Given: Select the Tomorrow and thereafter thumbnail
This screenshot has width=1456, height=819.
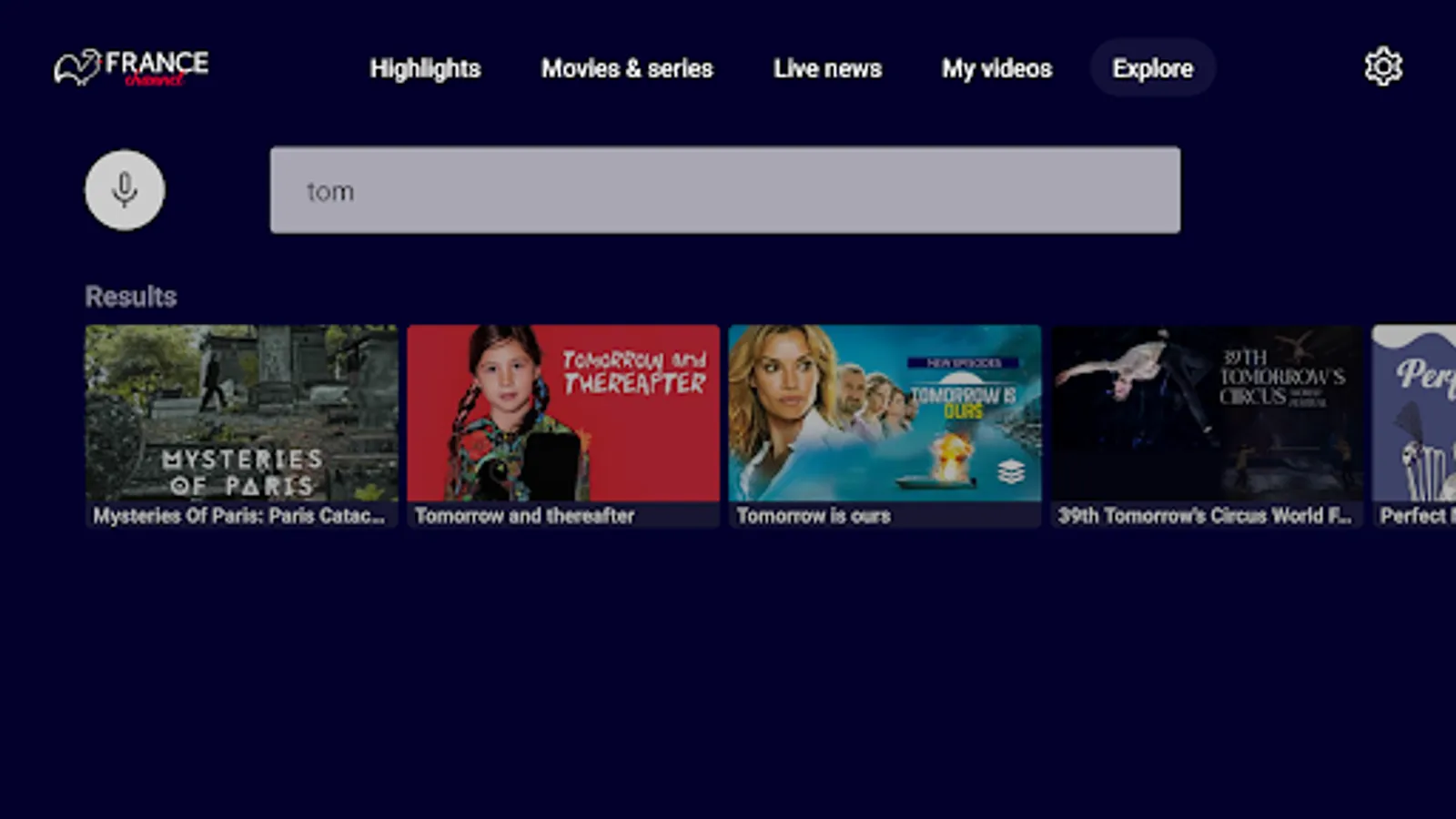Looking at the screenshot, I should click(x=563, y=412).
